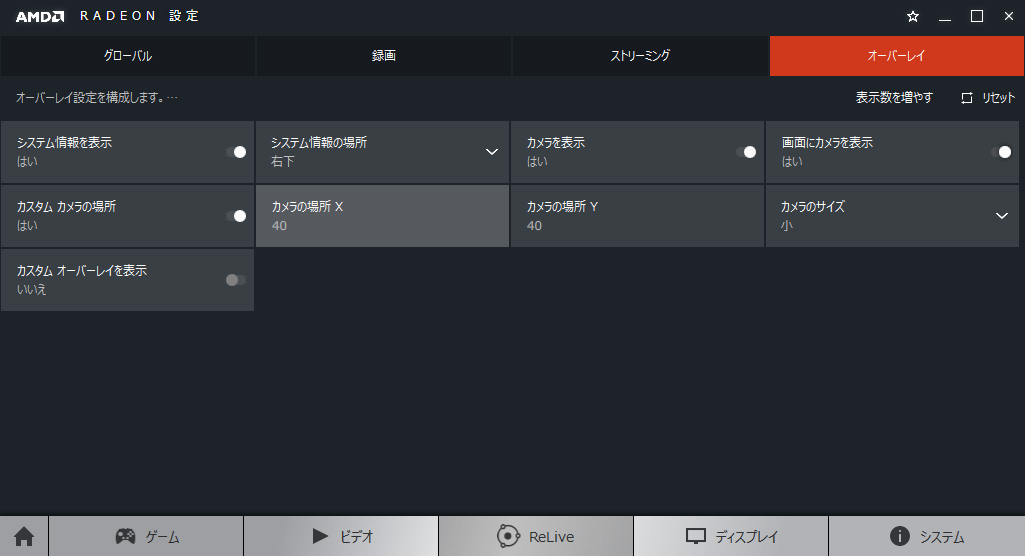
Task: Click the 表示数を増やす button
Action: click(894, 98)
